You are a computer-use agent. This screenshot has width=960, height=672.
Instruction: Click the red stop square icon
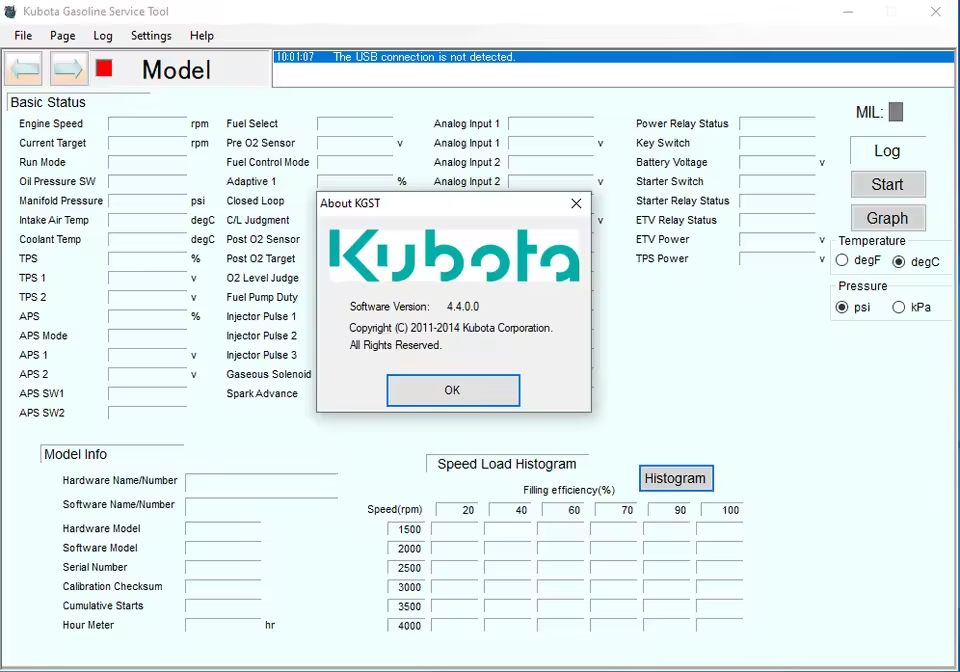[104, 68]
